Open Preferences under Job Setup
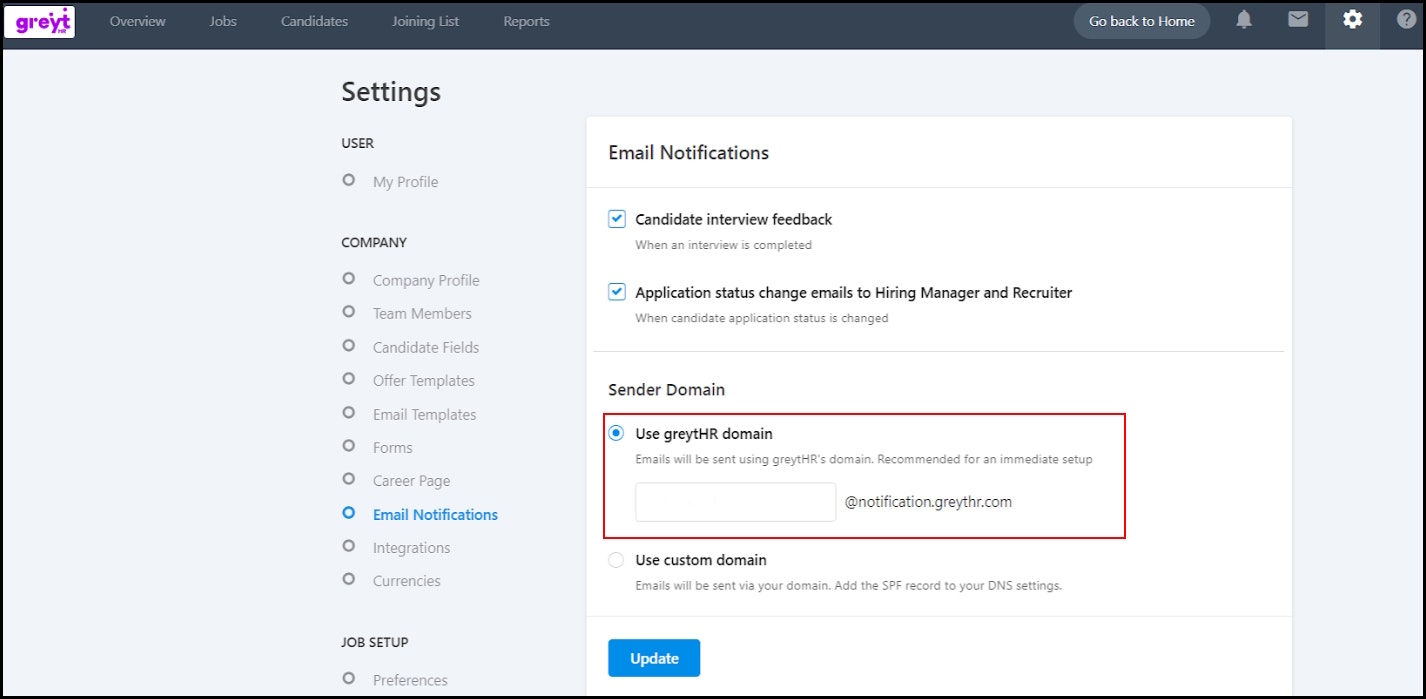Screen dimensions: 1426x699 click(410, 680)
